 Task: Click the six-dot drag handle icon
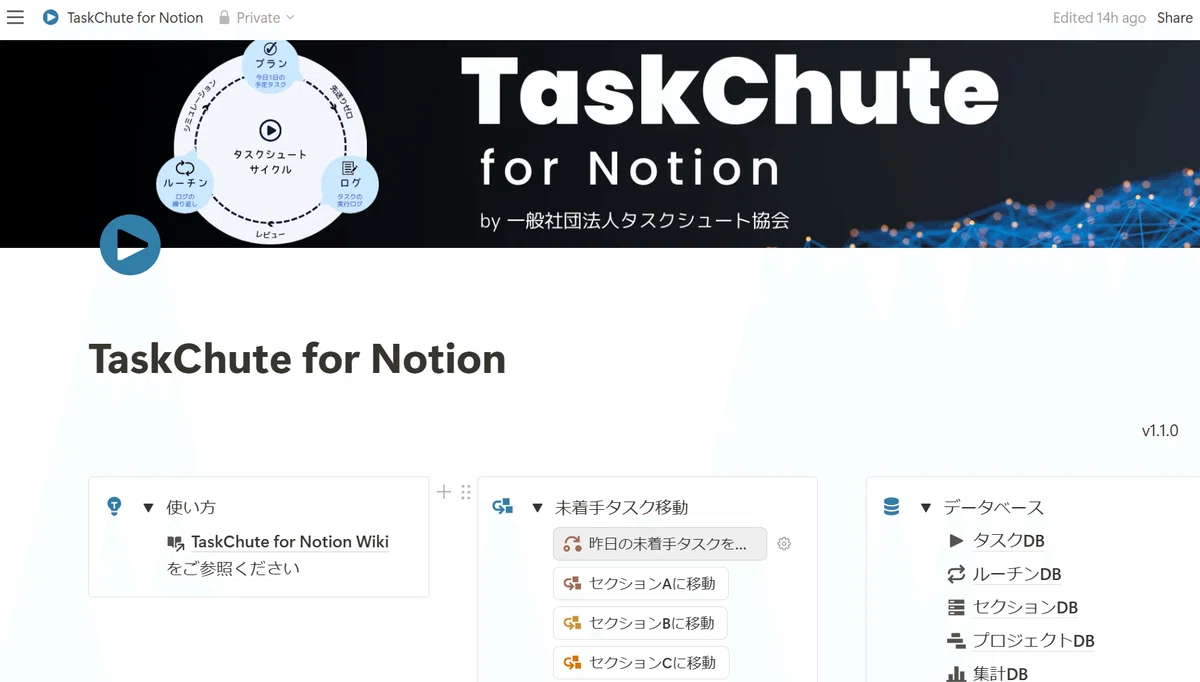tap(466, 491)
